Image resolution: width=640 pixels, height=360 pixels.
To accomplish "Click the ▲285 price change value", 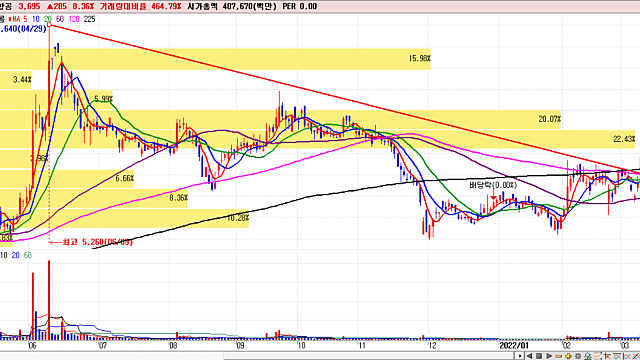I will [x=56, y=6].
